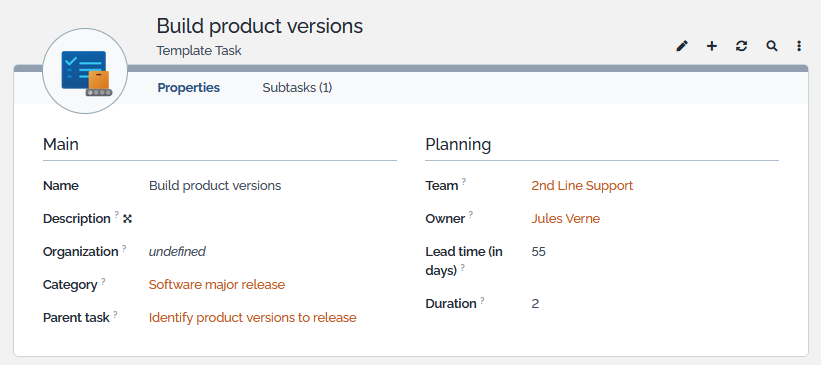Image resolution: width=821 pixels, height=365 pixels.
Task: Follow the Identify product versions to release link
Action: (252, 318)
